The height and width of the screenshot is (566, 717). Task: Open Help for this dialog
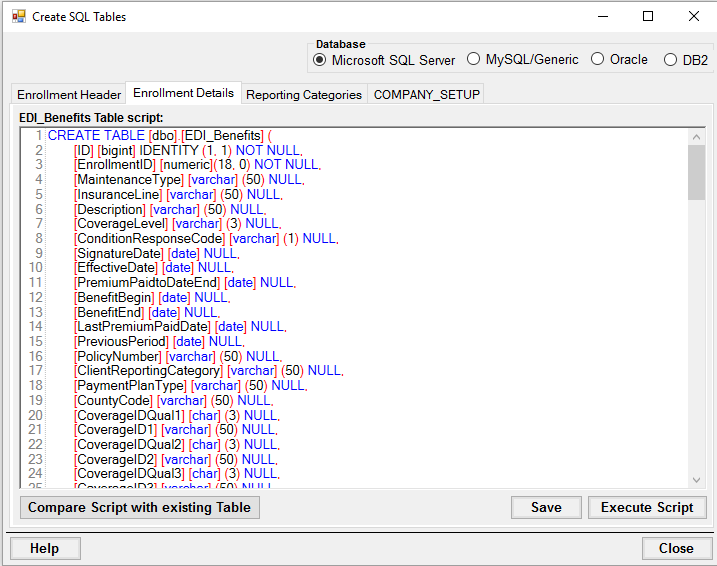pos(44,548)
